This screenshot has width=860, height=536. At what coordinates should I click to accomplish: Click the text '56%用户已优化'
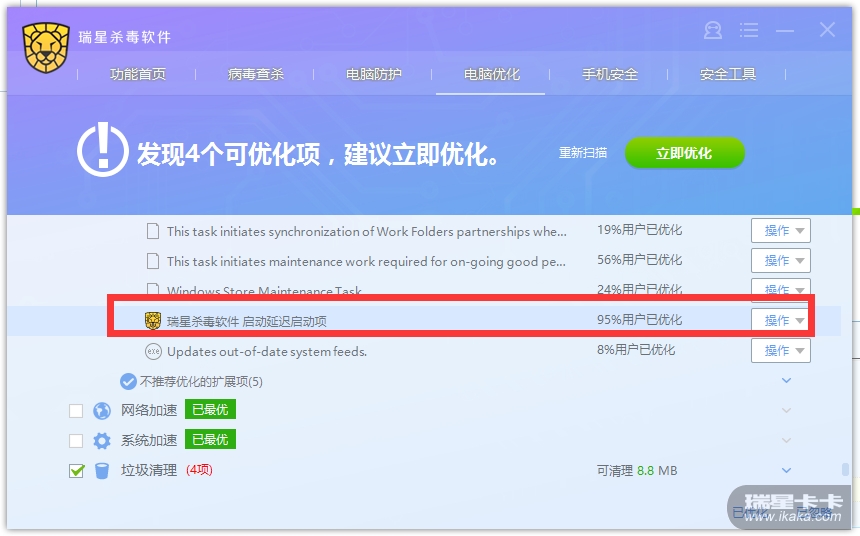pyautogui.click(x=640, y=260)
